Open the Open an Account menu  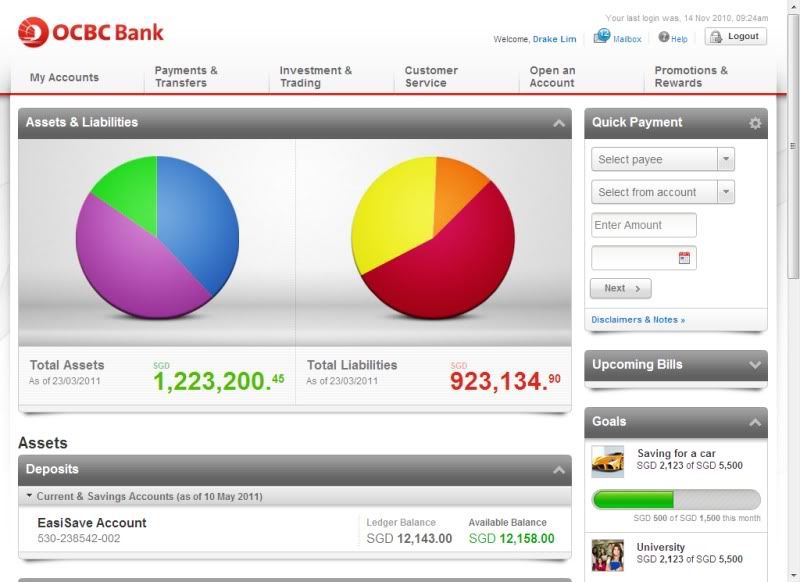pos(552,77)
